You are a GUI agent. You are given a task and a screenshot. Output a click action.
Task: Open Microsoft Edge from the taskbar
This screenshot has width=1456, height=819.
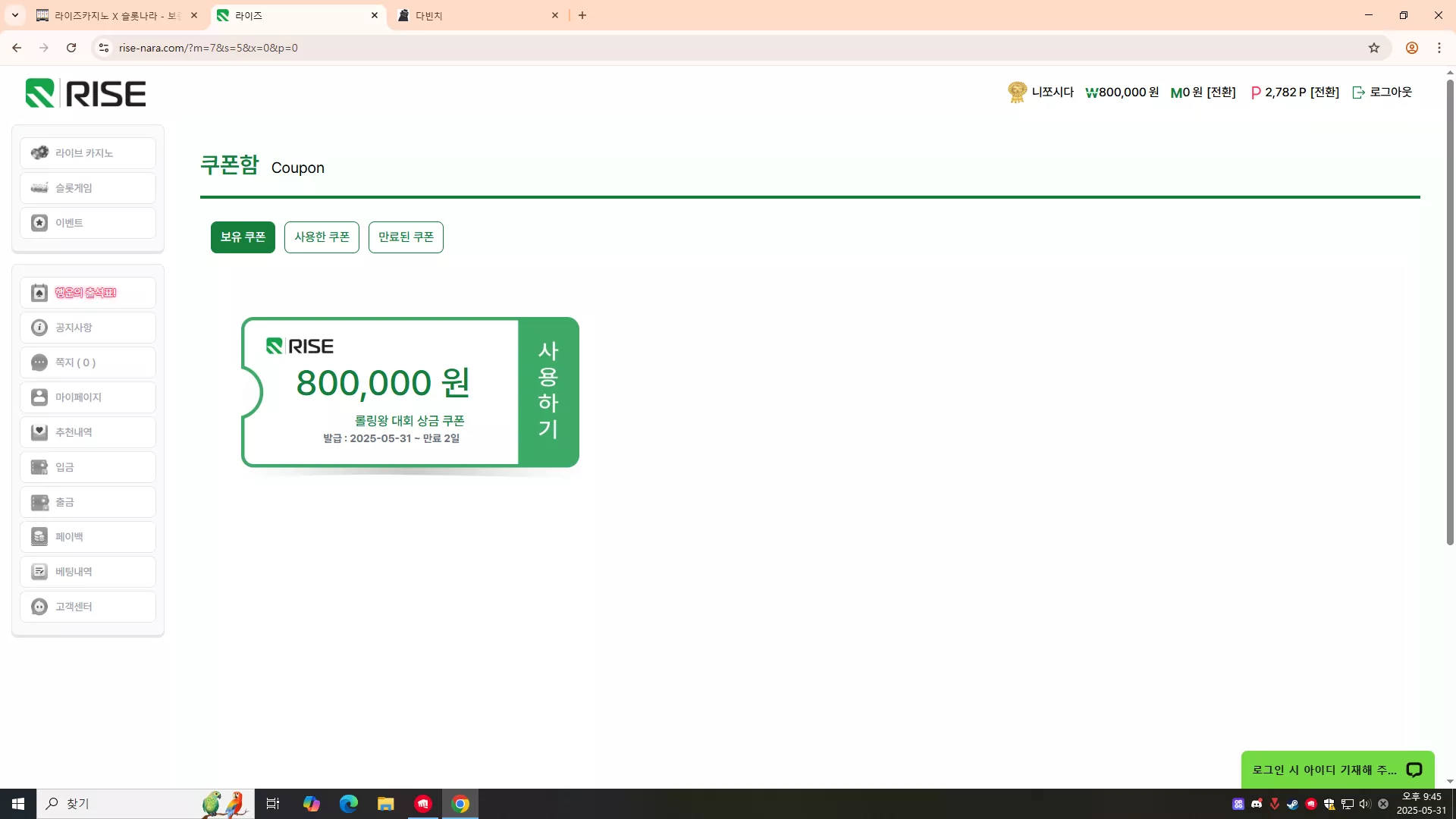(349, 804)
